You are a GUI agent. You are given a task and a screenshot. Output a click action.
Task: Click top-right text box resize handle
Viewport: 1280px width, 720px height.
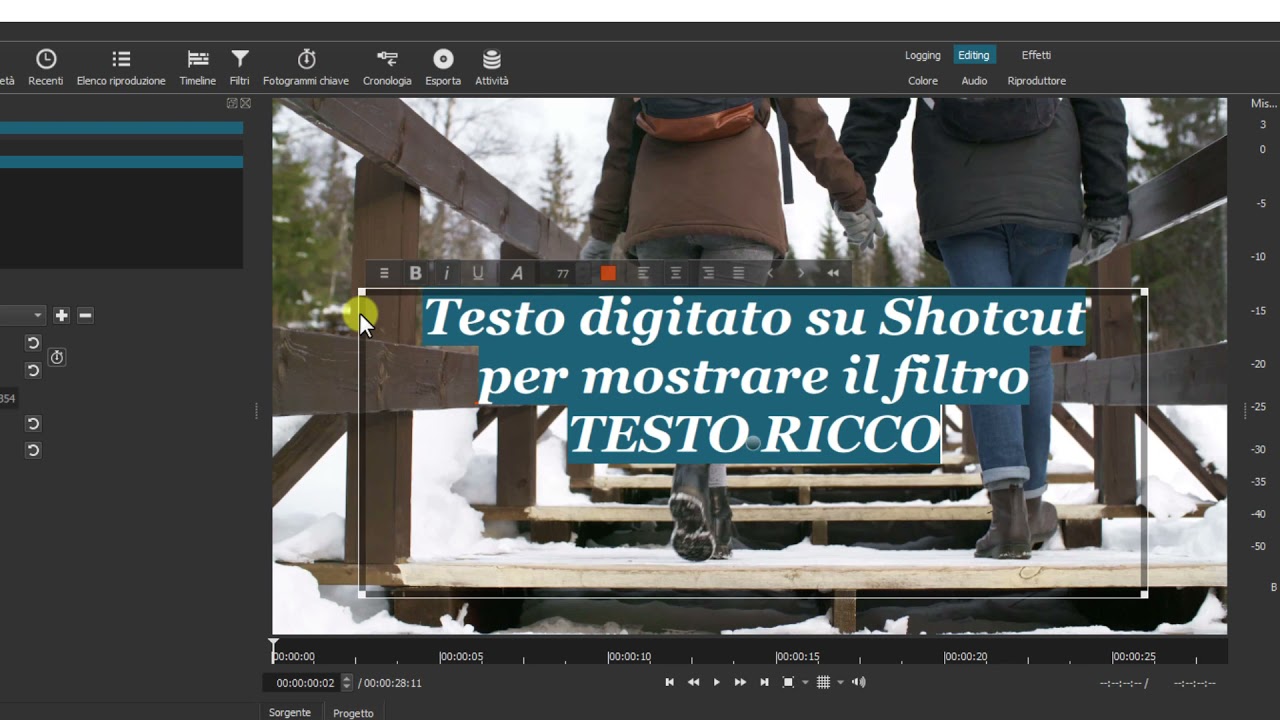(1144, 292)
